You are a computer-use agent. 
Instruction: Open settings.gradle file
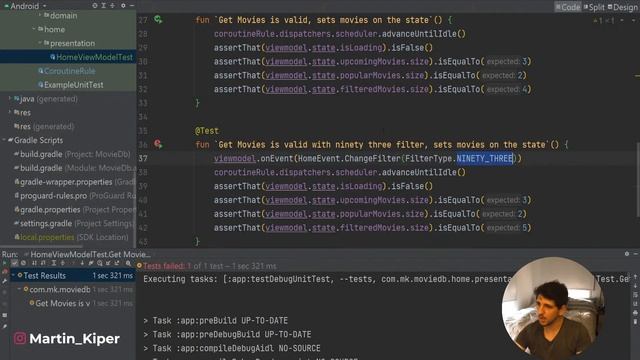click(x=74, y=224)
